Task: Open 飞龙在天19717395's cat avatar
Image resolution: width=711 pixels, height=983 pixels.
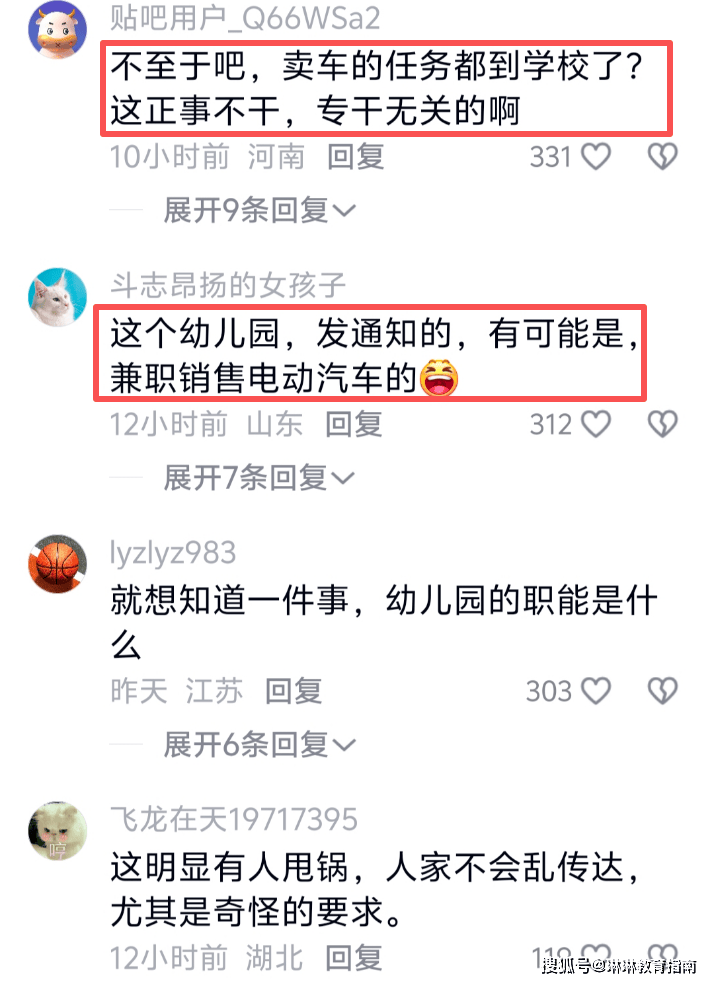Action: click(x=58, y=831)
